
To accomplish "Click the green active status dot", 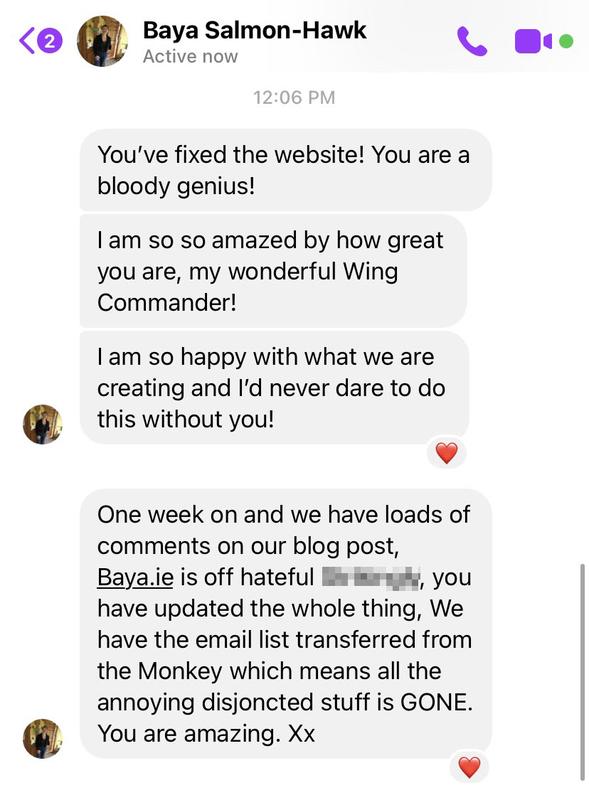I will 566,41.
